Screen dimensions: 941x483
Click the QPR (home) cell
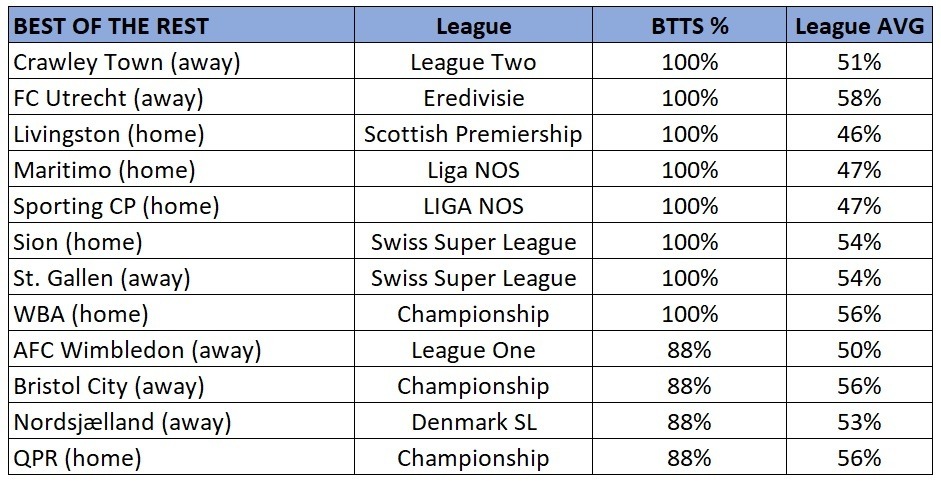tap(181, 457)
